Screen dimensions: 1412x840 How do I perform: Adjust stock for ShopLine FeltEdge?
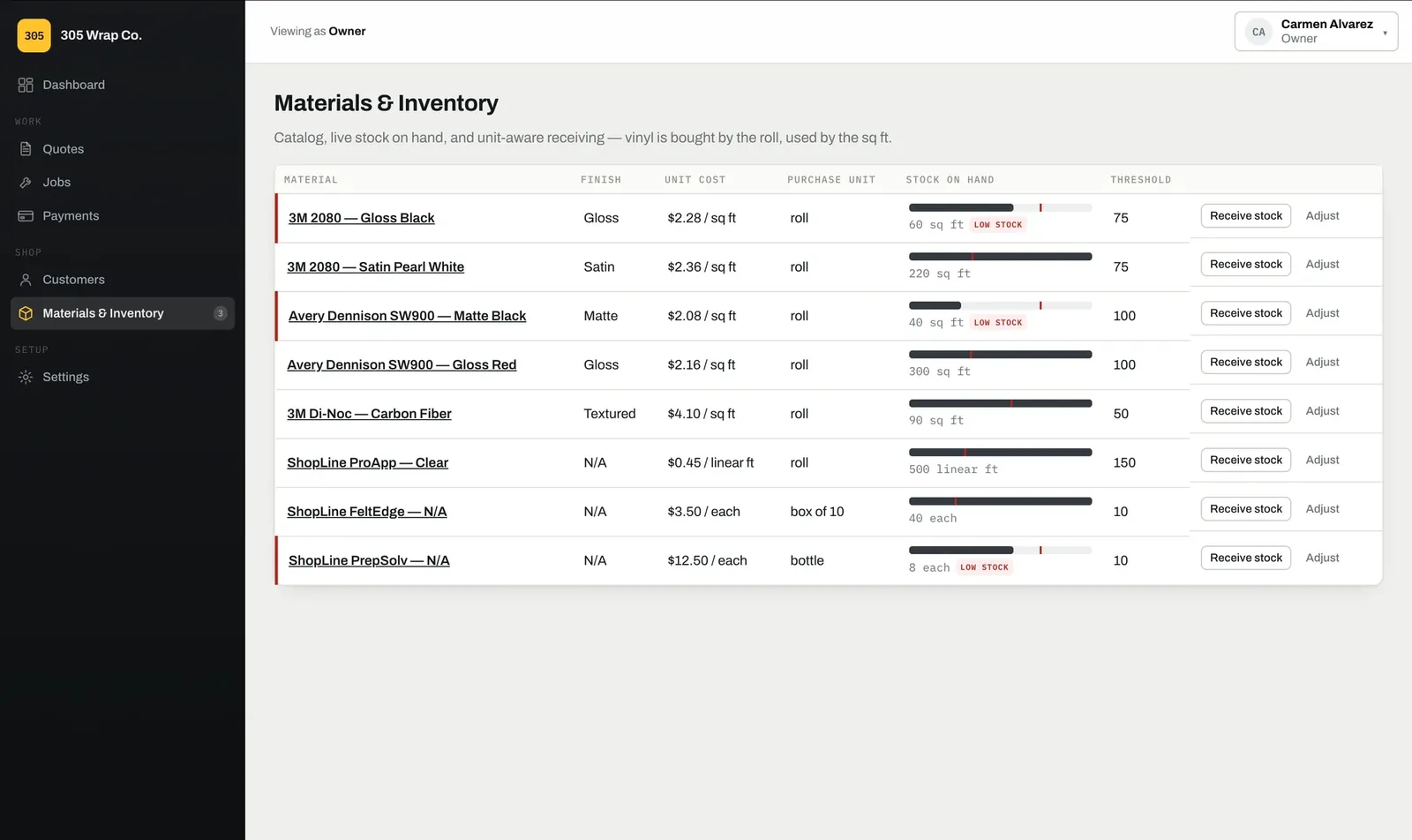pyautogui.click(x=1322, y=509)
